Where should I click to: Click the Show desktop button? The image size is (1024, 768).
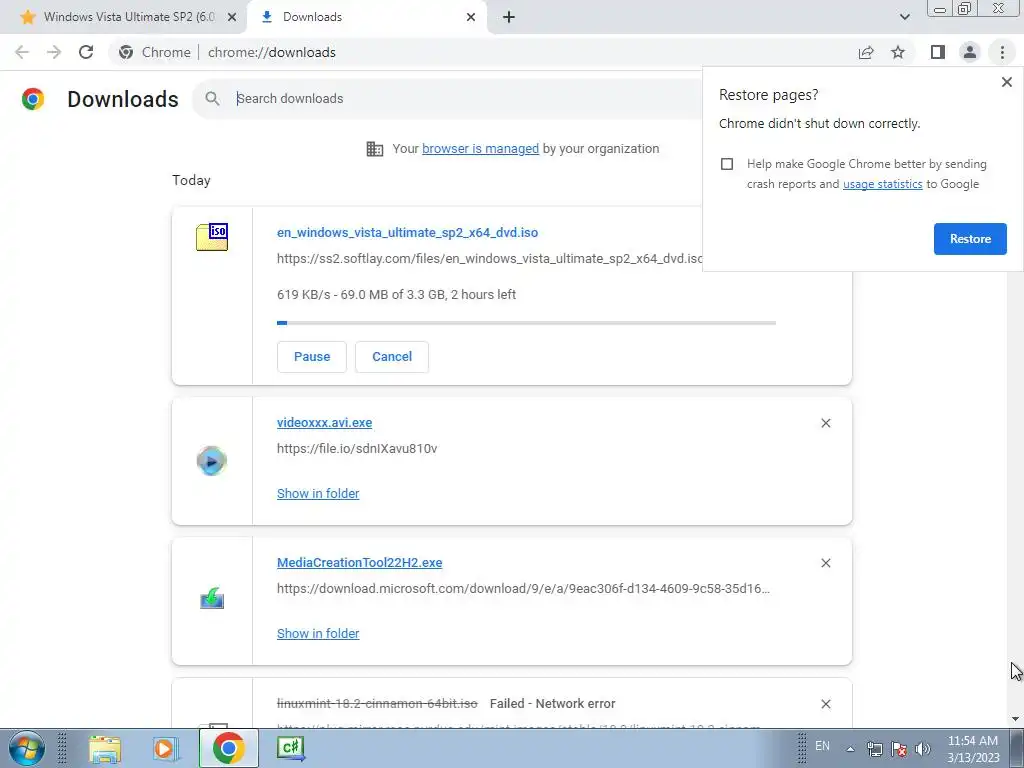[1017, 749]
